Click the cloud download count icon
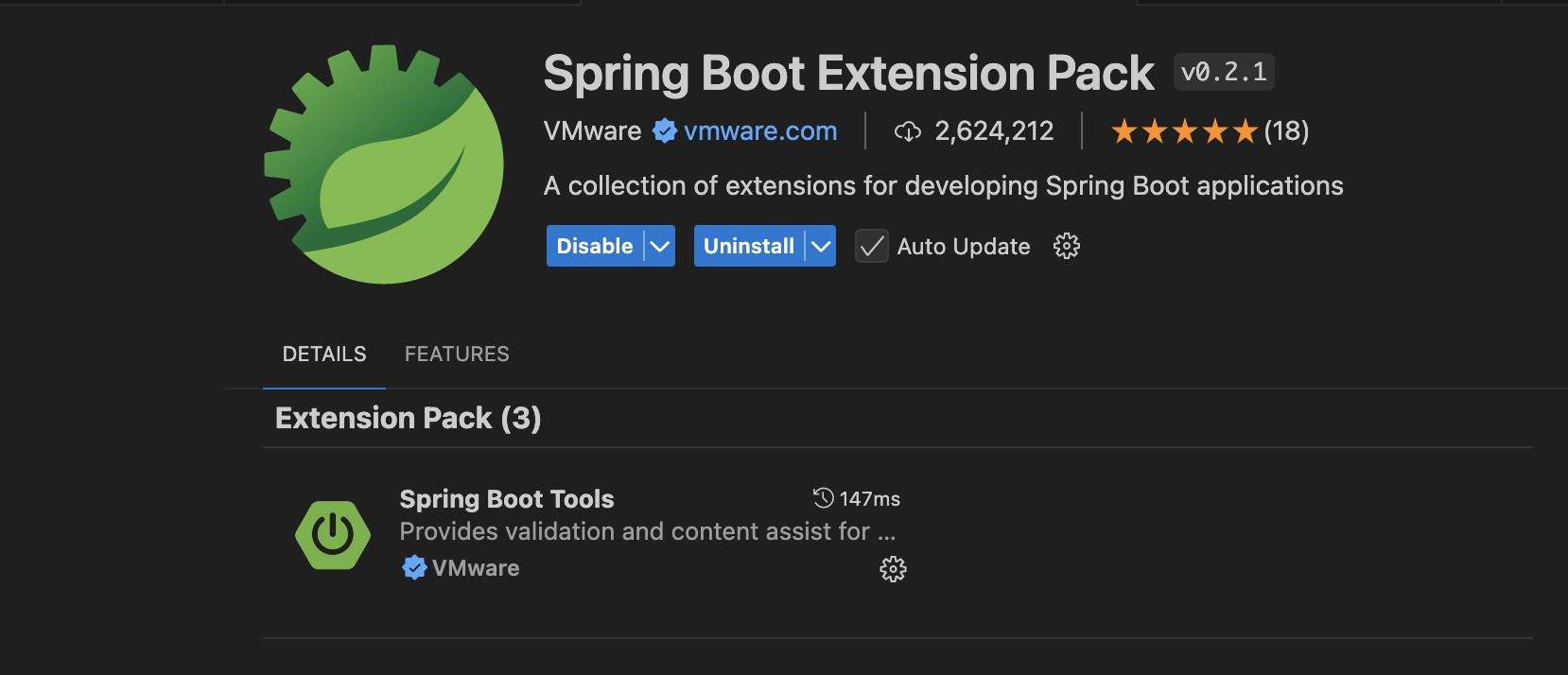This screenshot has width=1568, height=675. (x=908, y=131)
